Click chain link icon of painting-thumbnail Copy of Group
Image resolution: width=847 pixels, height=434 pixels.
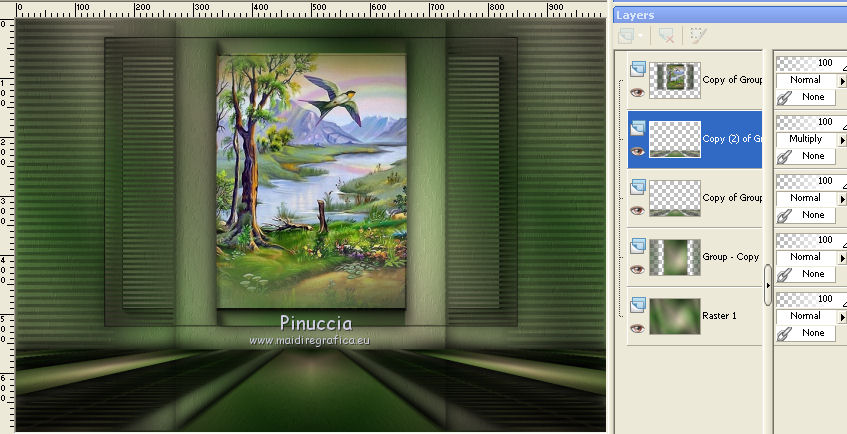pyautogui.click(x=784, y=98)
